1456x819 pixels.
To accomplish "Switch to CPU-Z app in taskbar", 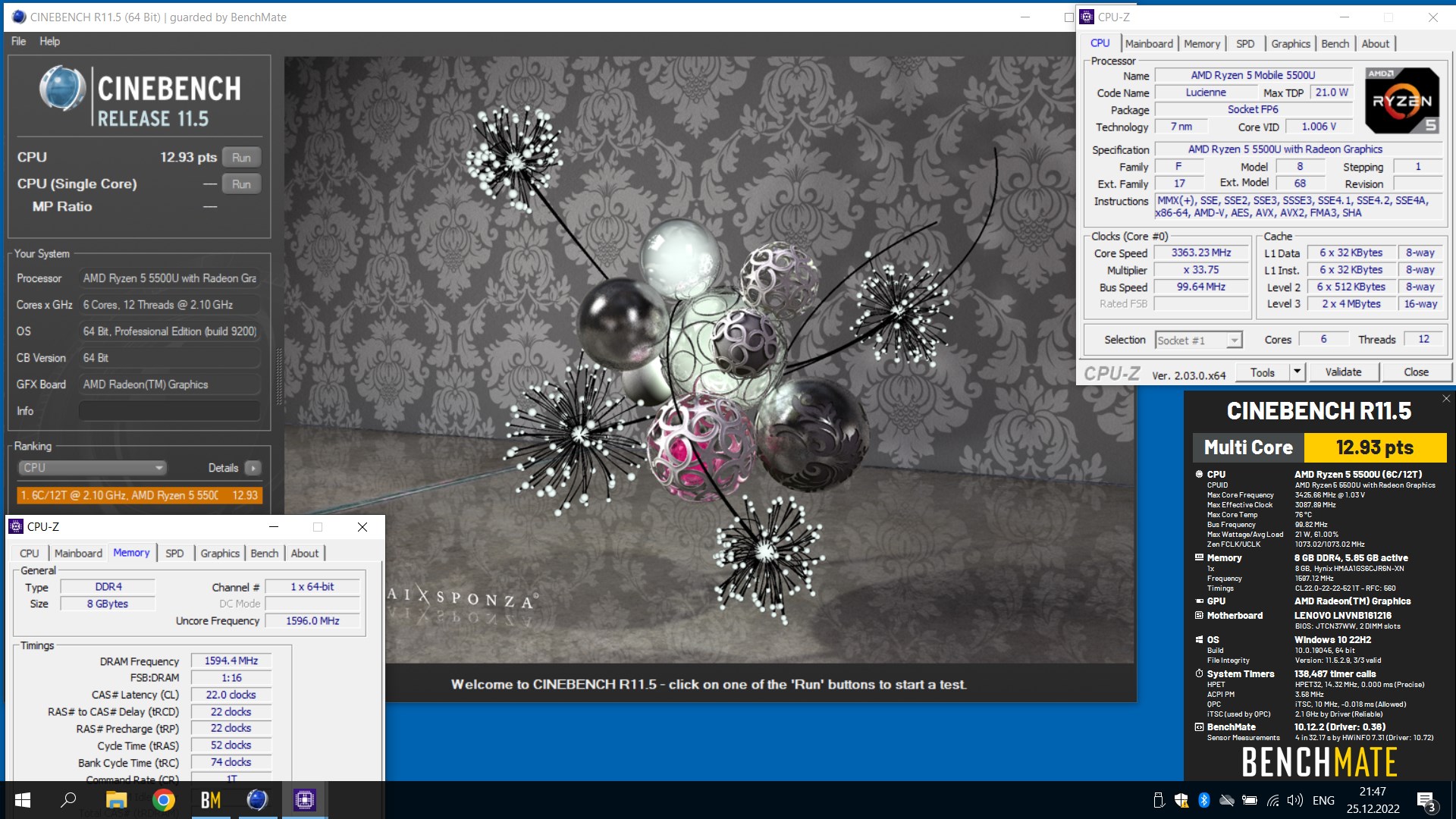I will [x=304, y=800].
